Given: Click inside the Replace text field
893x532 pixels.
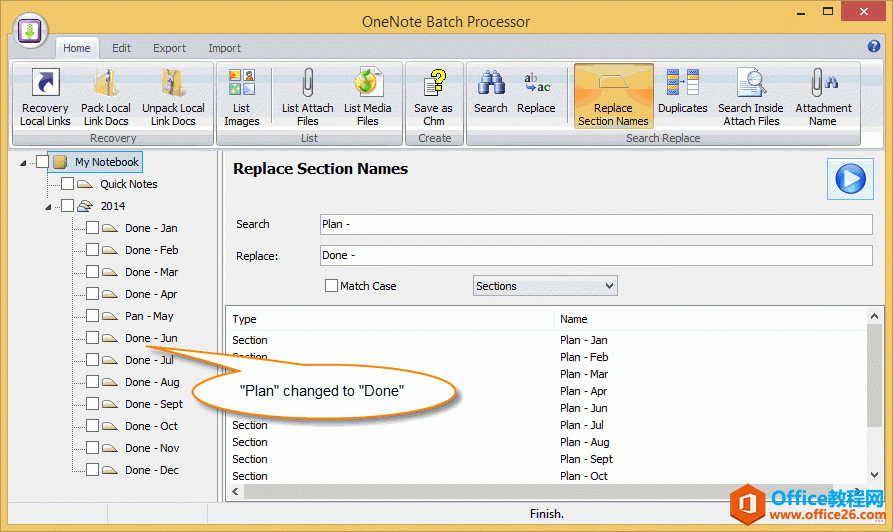Looking at the screenshot, I should 595,256.
